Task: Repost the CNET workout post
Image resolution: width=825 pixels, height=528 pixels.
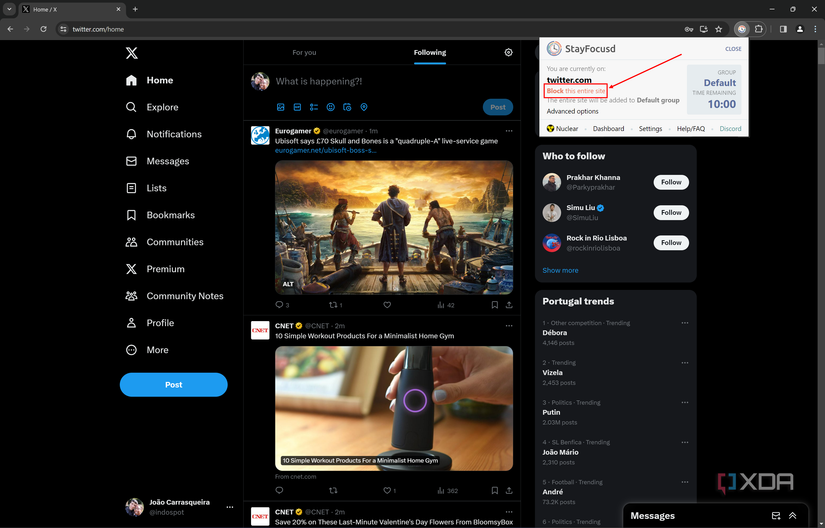Action: tap(333, 491)
